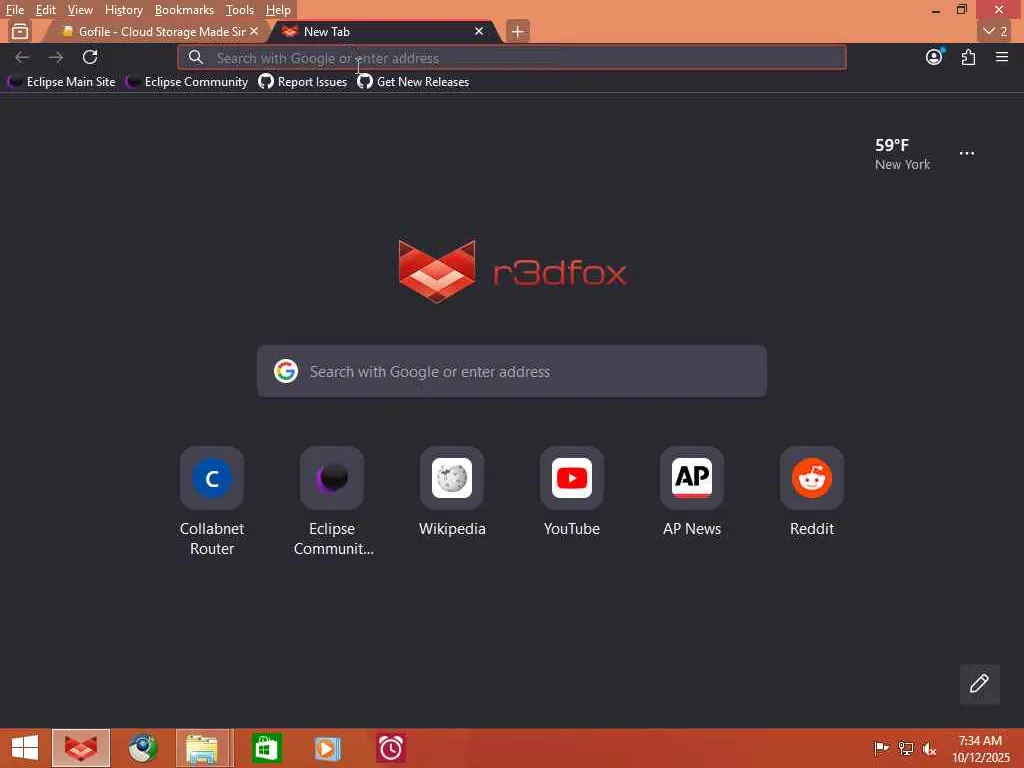Open Collabnet Router shortcut
Screen dimensions: 1024x768
point(212,501)
